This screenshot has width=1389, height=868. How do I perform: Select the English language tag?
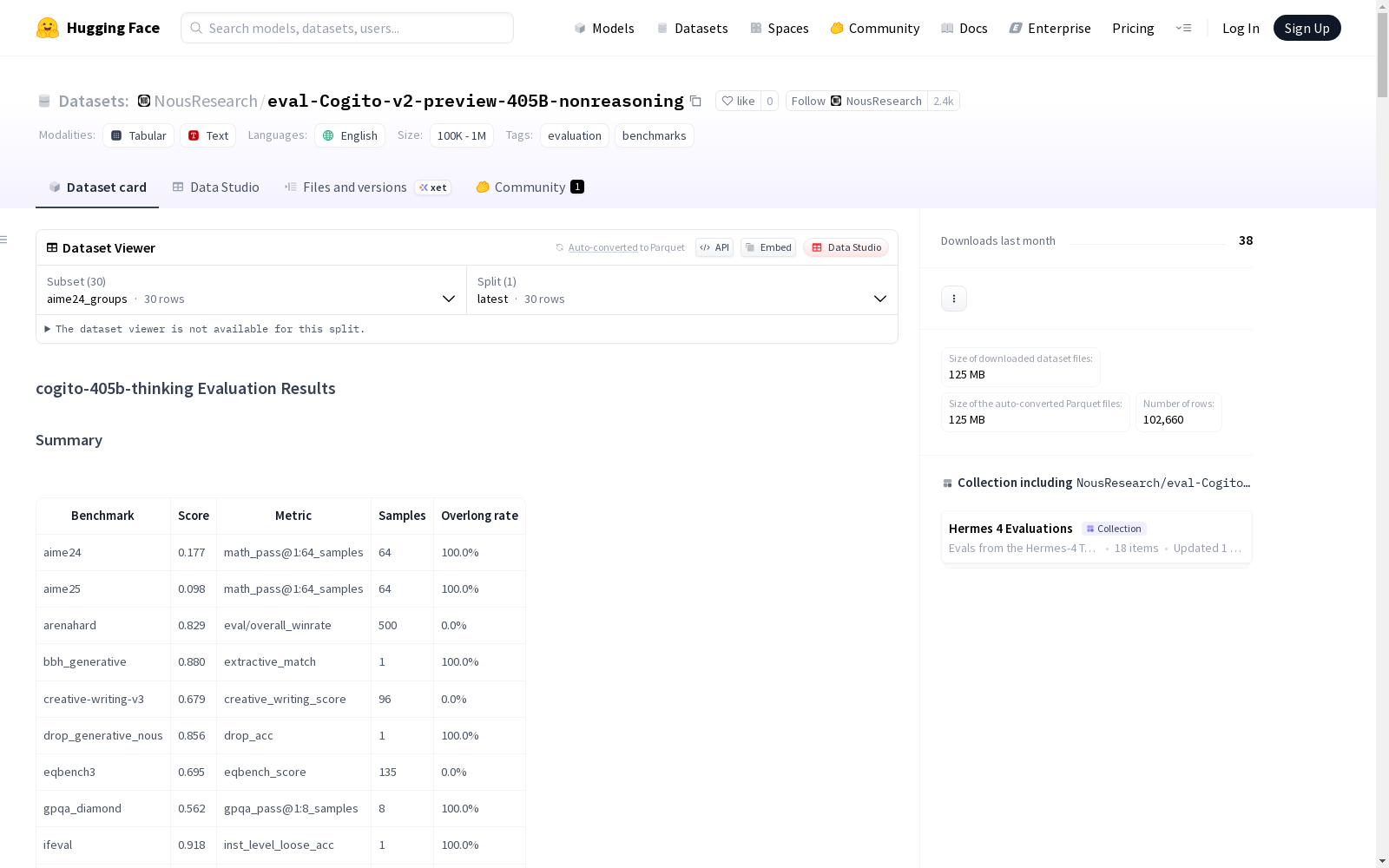(x=350, y=135)
